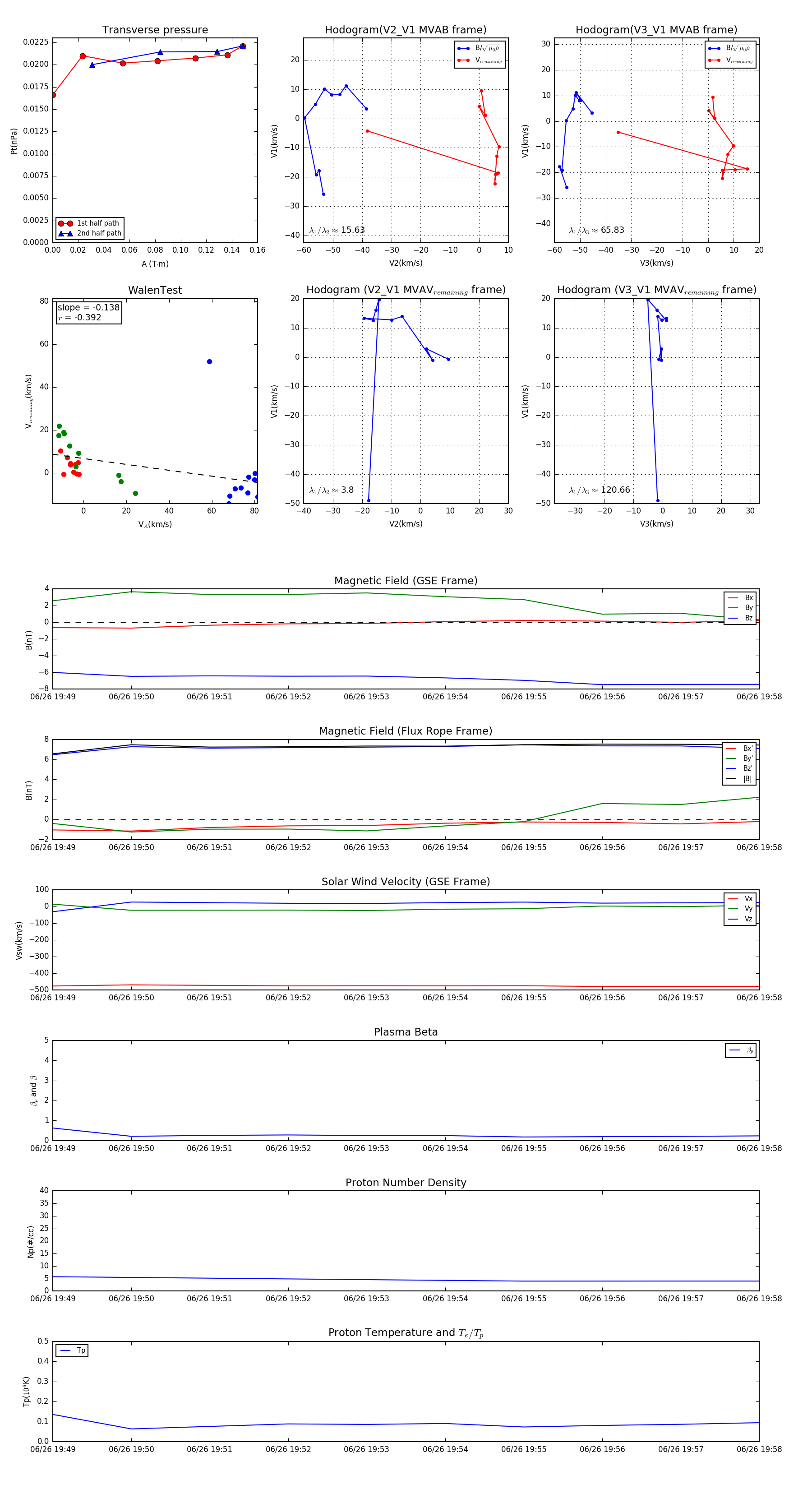Click the B/√μ0ρ legend entry in V3_V1 MVAB hodogram
Image resolution: width=812 pixels, height=1489 pixels.
click(x=730, y=49)
